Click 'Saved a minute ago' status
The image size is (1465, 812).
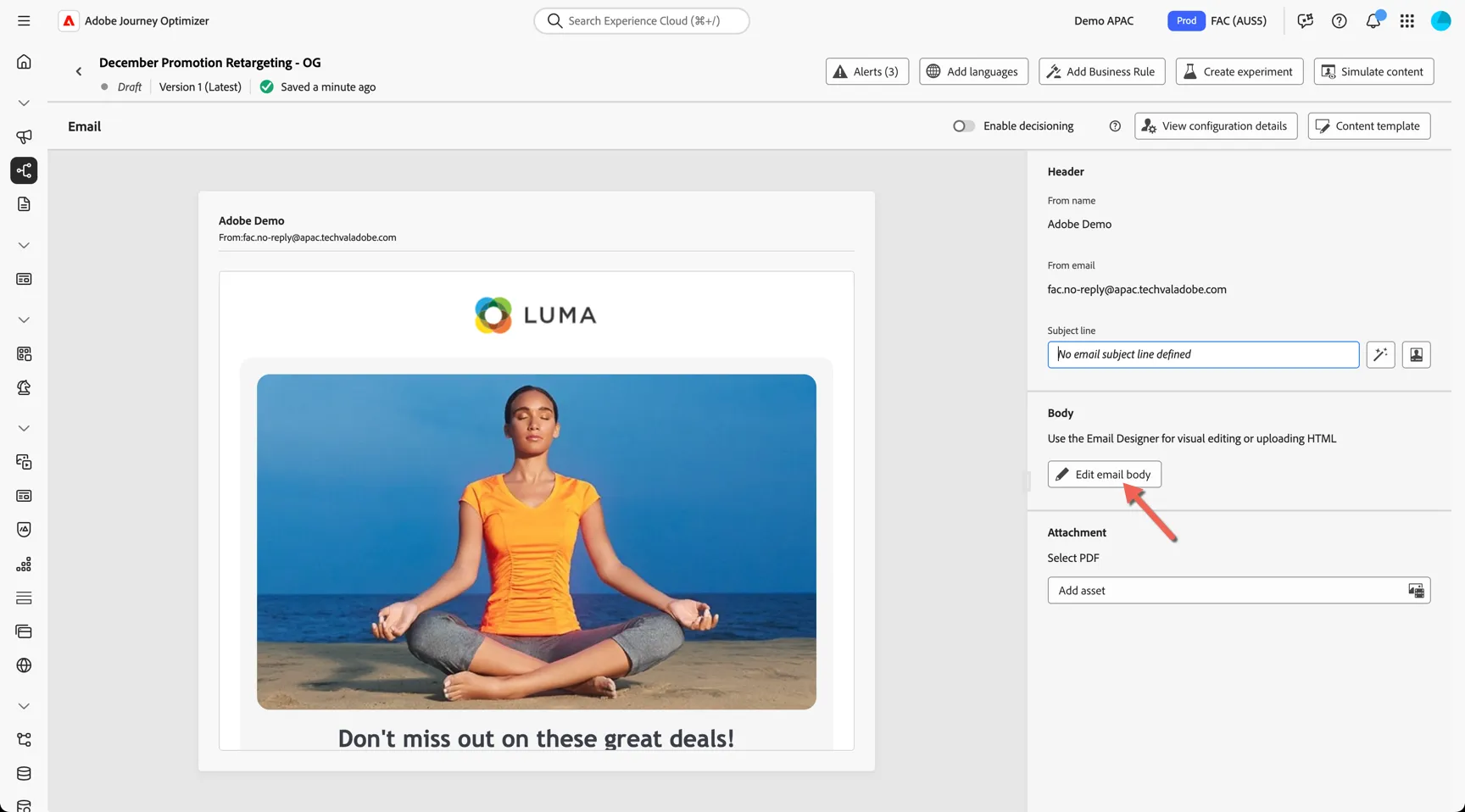(328, 87)
